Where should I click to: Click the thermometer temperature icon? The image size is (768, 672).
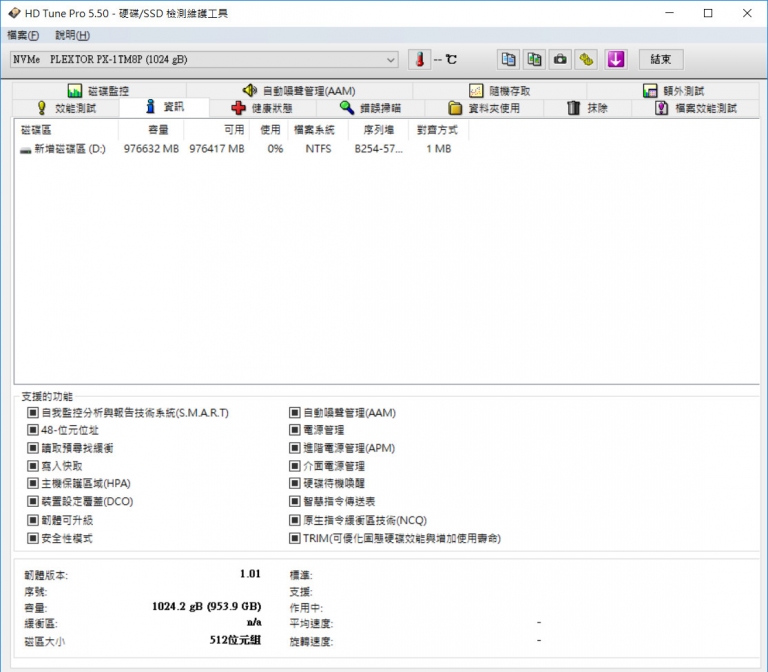click(x=420, y=60)
